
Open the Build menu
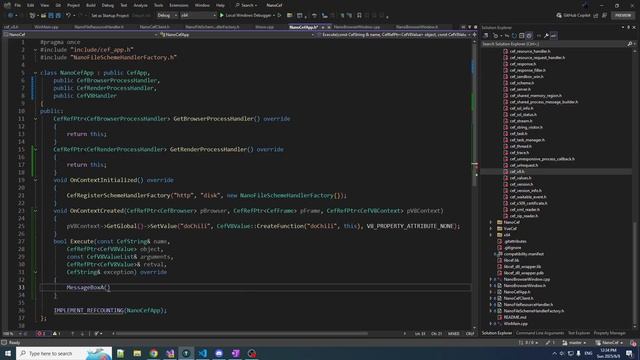click(91, 5)
